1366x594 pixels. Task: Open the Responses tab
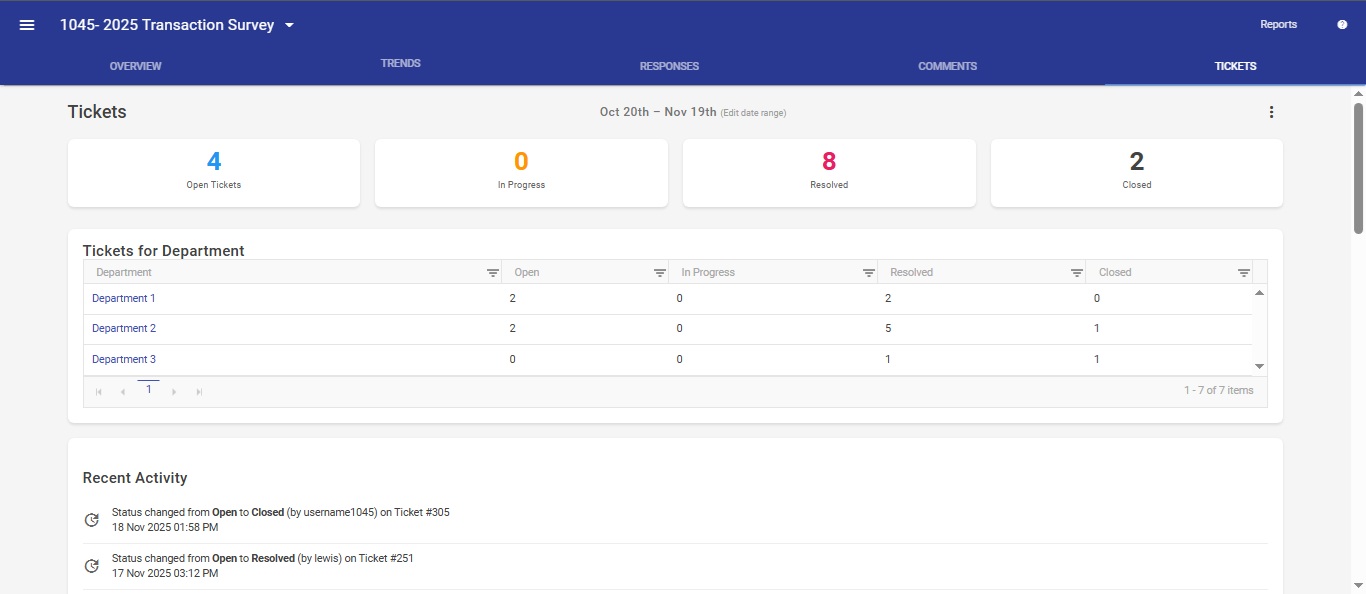(669, 66)
